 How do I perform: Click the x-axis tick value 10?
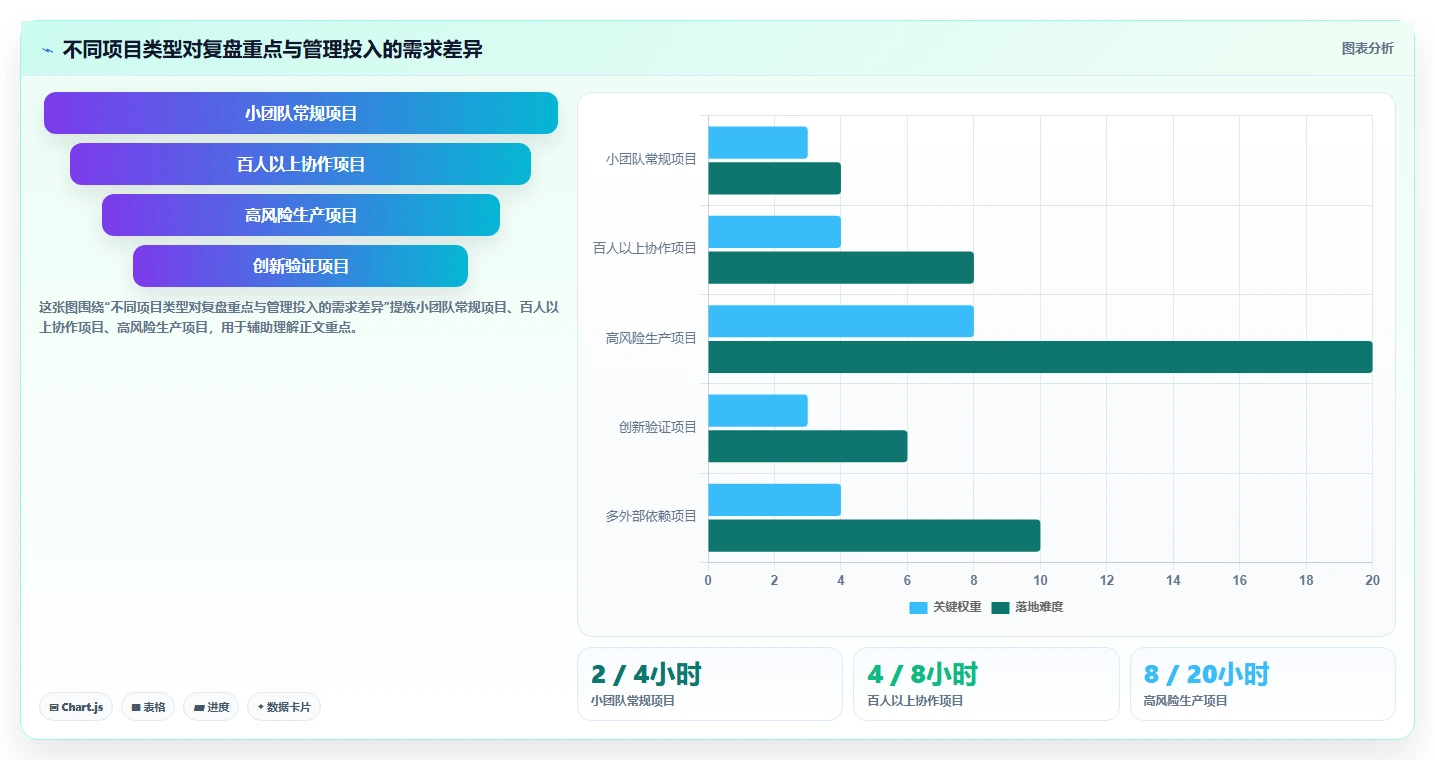point(1040,581)
